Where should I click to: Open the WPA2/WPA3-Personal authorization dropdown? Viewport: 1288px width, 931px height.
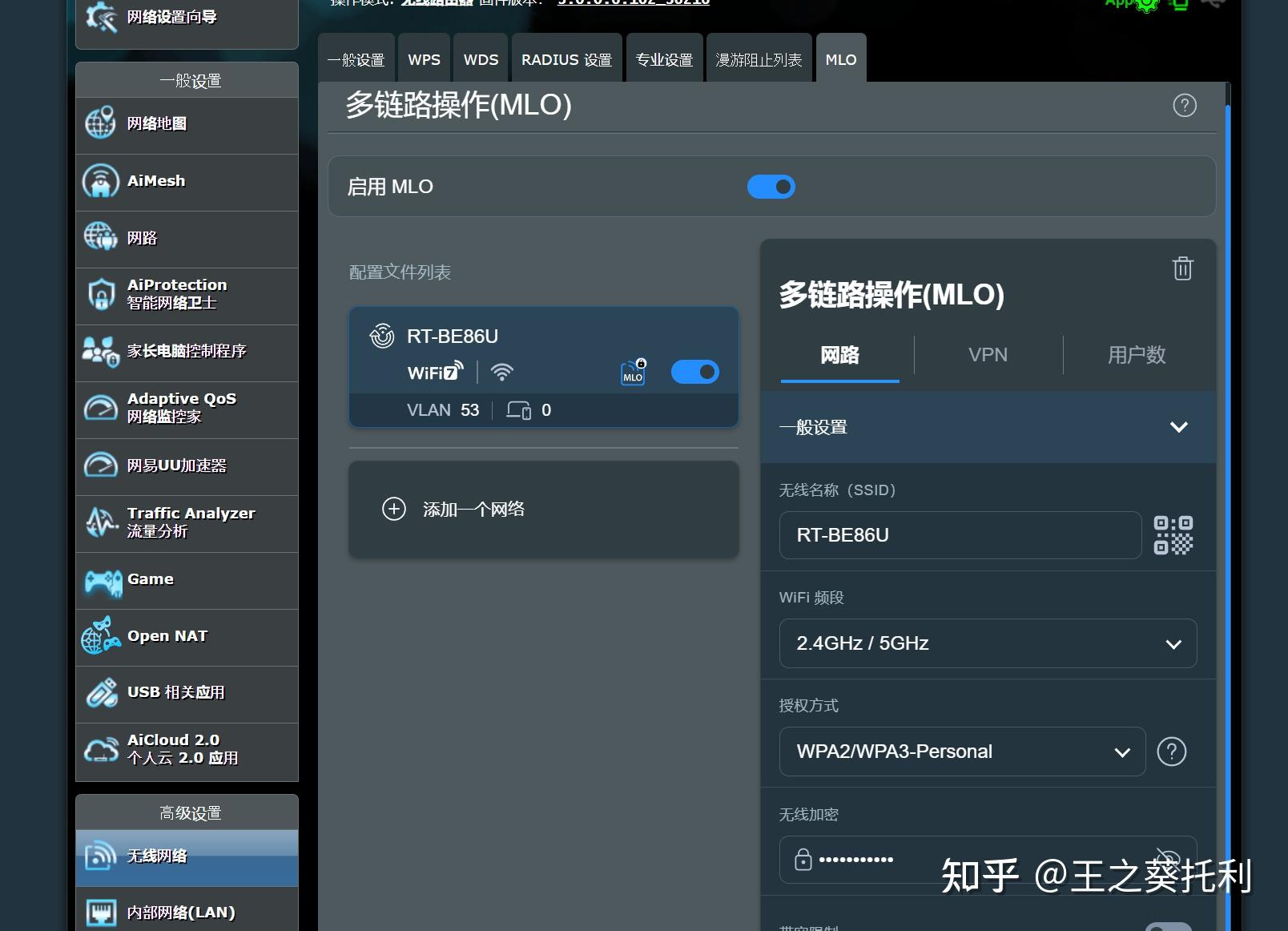pyautogui.click(x=961, y=752)
